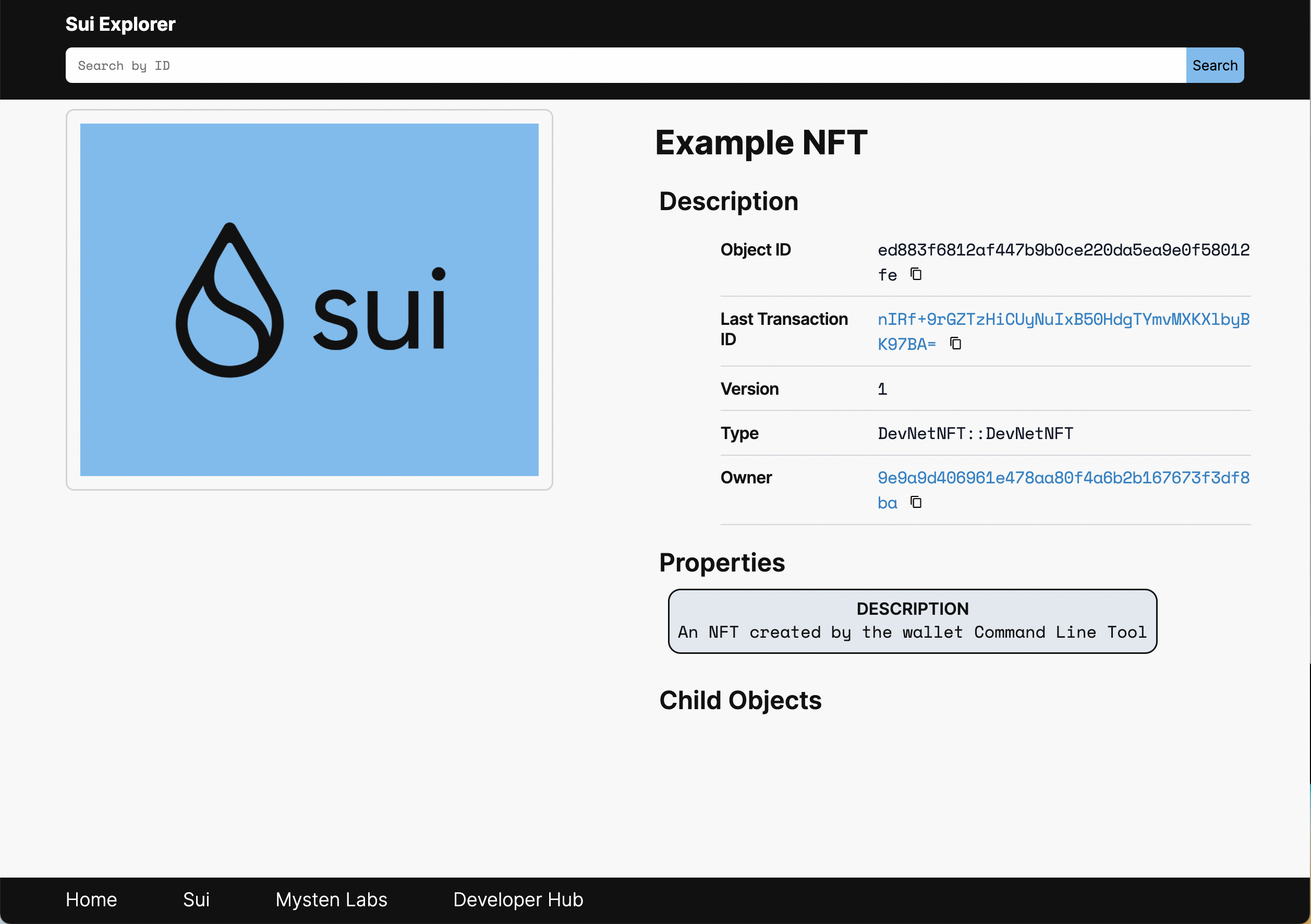The image size is (1311, 924).
Task: Open the Sui footer link
Action: [x=197, y=899]
